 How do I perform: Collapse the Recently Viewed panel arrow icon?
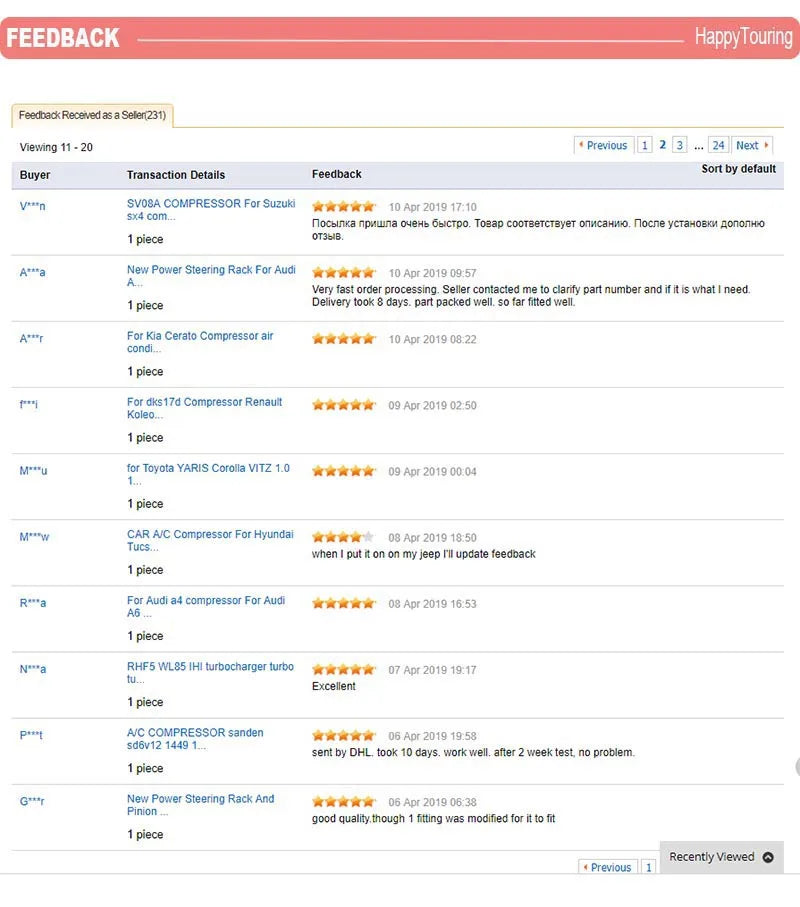tap(768, 857)
